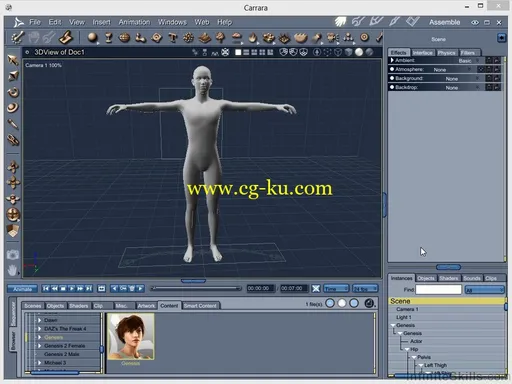This screenshot has width=512, height=384.
Task: Toggle the X button beside time fields
Action: (x=316, y=288)
